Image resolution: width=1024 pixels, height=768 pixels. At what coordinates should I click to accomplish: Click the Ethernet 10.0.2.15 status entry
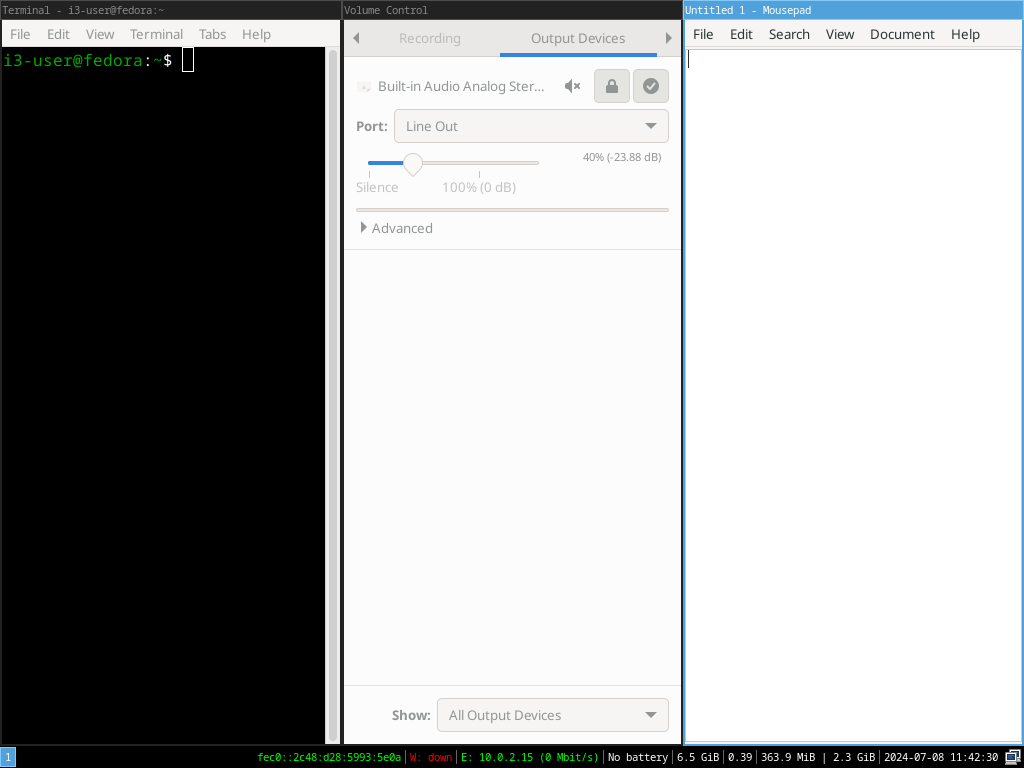coord(530,757)
